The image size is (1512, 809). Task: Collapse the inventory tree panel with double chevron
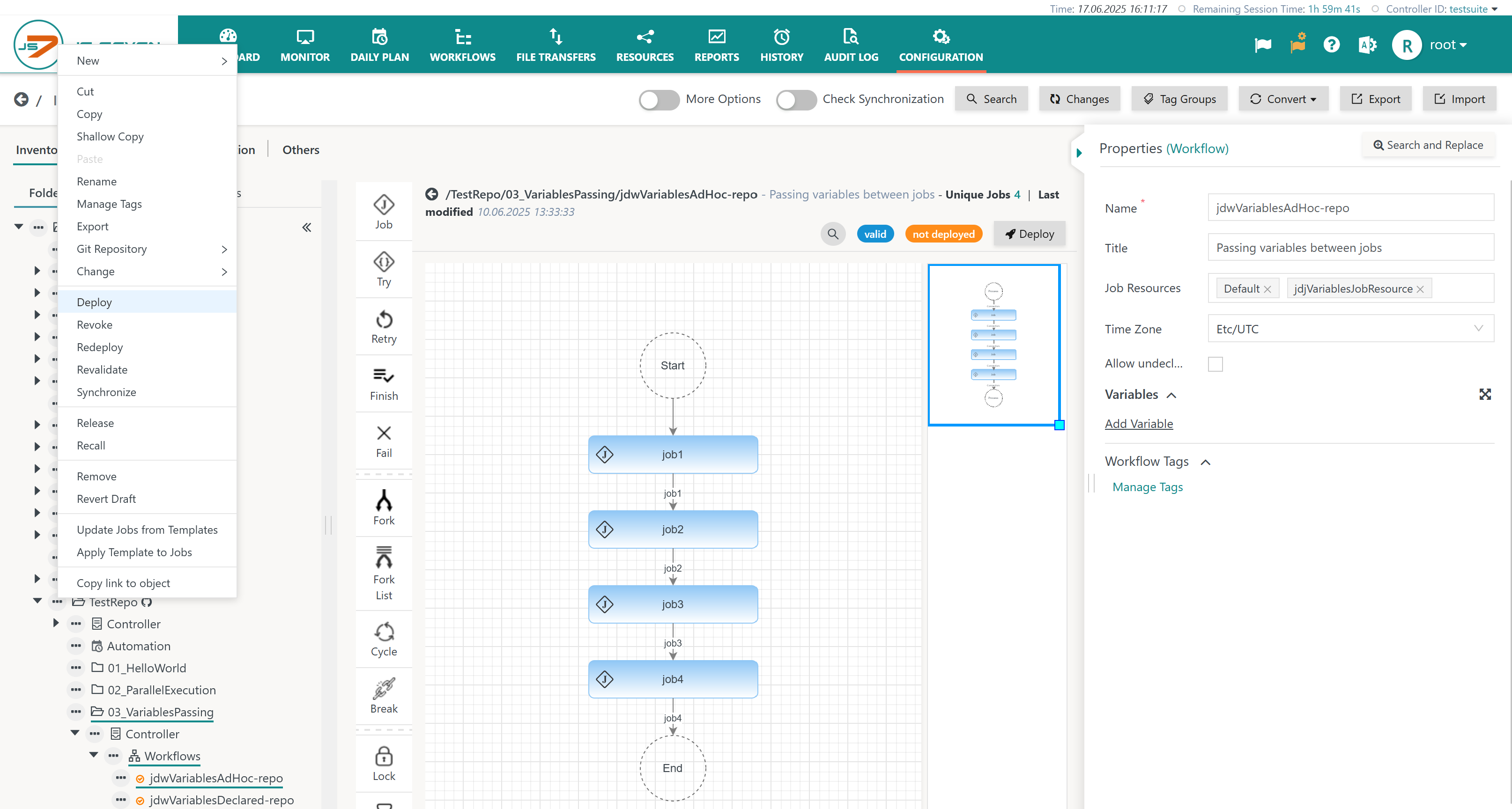click(x=306, y=227)
